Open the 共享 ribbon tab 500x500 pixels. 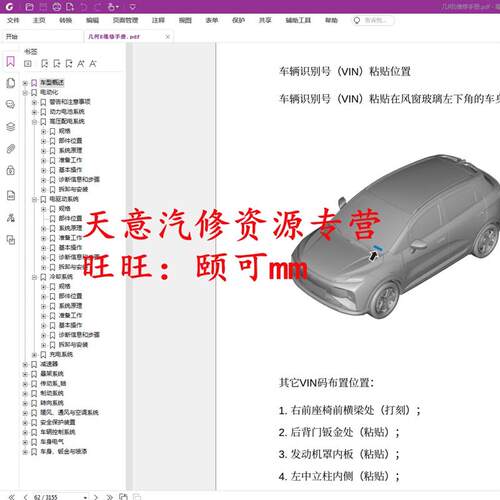[x=265, y=20]
